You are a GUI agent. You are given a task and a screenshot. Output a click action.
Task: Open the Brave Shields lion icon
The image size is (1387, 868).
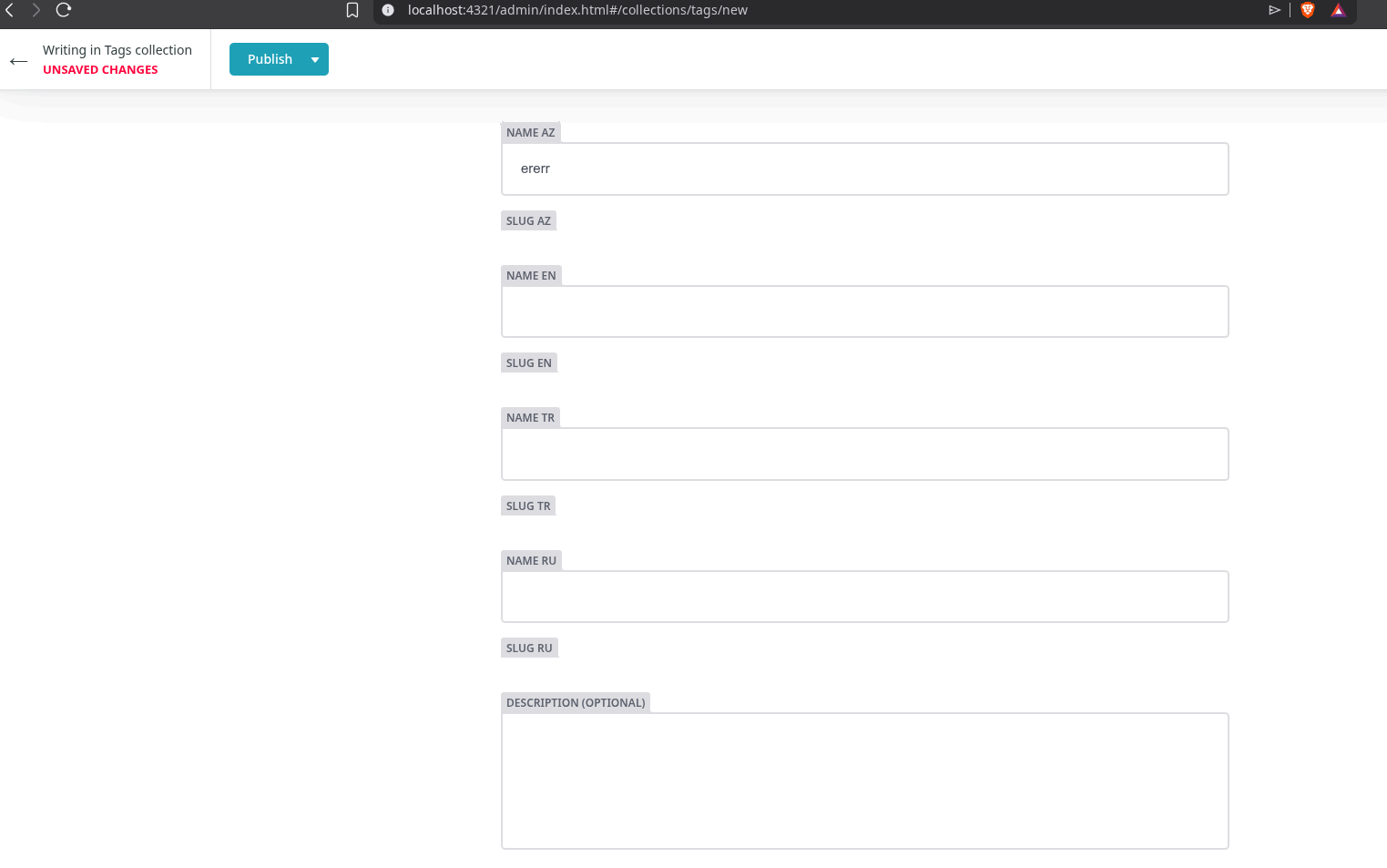coord(1308,10)
